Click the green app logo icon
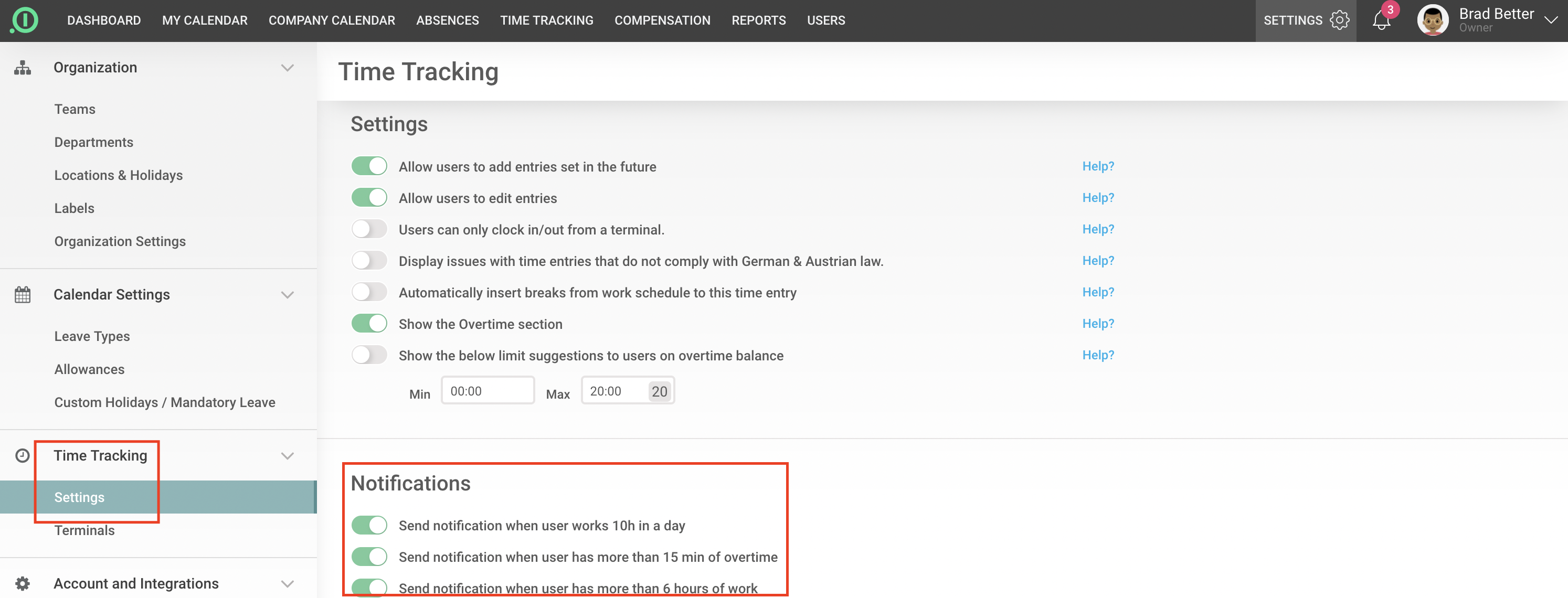1568x598 pixels. click(x=24, y=19)
